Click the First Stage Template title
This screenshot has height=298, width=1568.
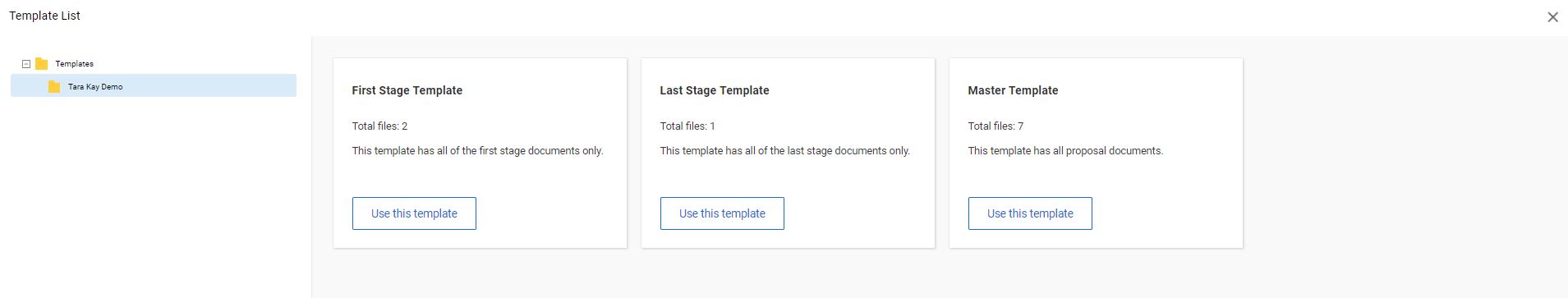click(x=407, y=90)
